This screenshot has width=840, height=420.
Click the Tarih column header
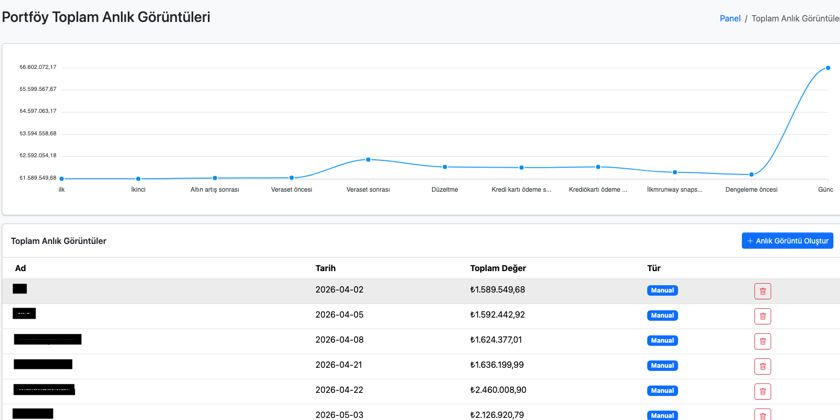tap(326, 268)
